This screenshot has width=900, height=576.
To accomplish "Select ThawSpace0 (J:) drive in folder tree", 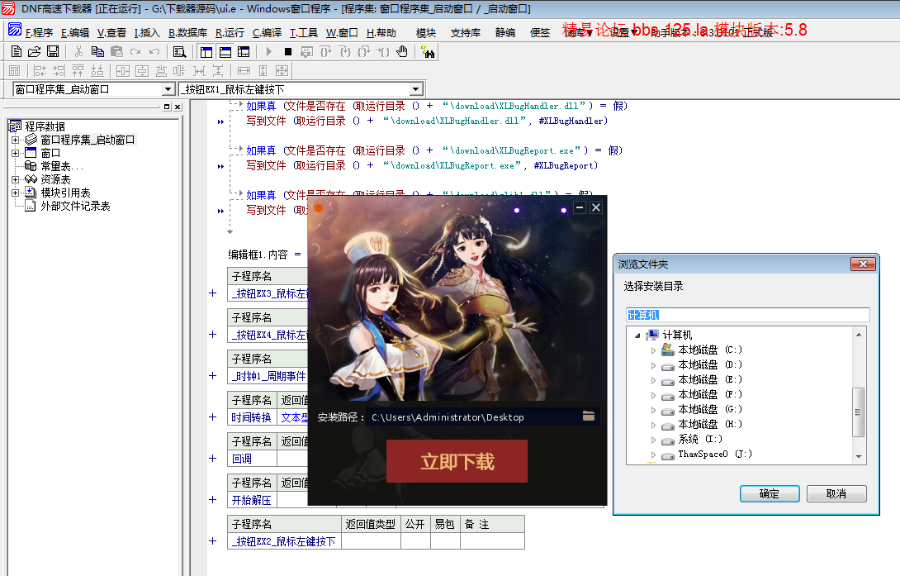I will pyautogui.click(x=715, y=454).
